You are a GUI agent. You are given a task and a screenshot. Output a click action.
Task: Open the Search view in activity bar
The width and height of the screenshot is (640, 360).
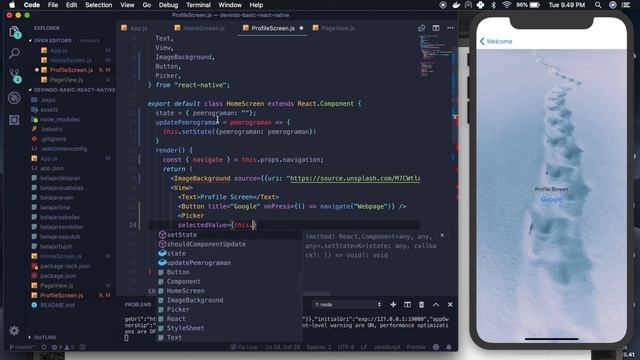(x=14, y=53)
